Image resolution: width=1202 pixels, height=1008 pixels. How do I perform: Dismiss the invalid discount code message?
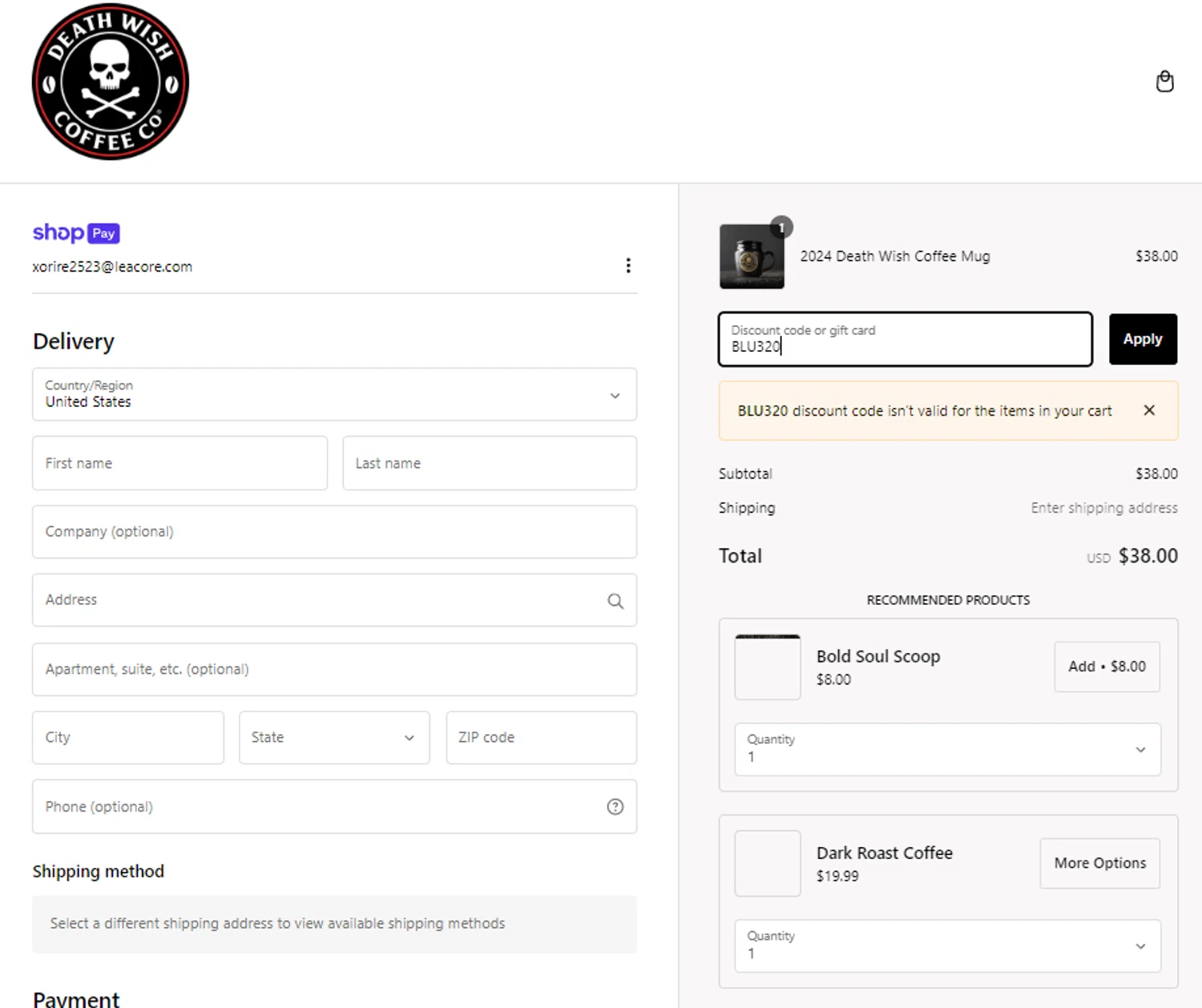coord(1149,410)
